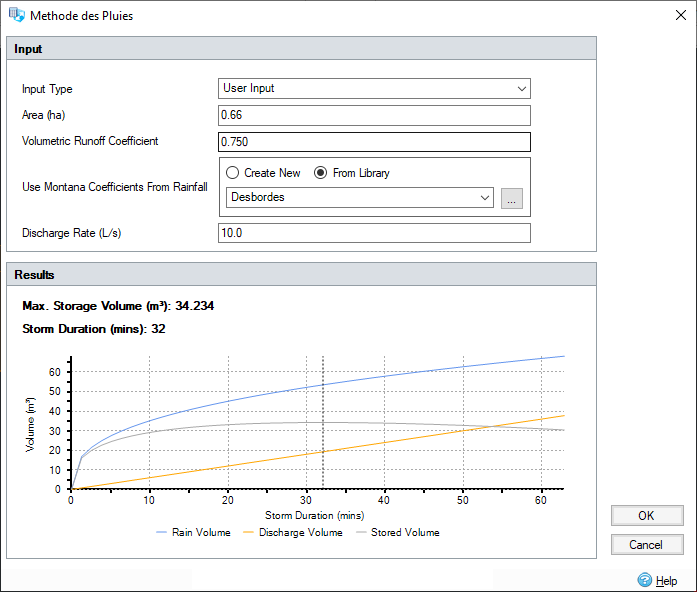
Task: Click the Volume (m³) axis title
Action: [30, 424]
